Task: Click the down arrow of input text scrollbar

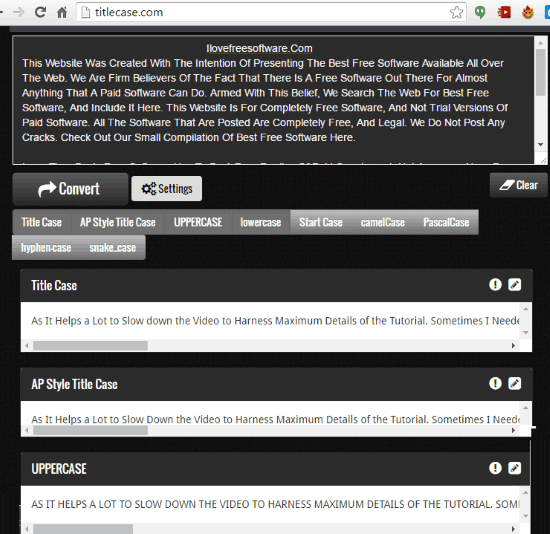Action: coord(541,145)
